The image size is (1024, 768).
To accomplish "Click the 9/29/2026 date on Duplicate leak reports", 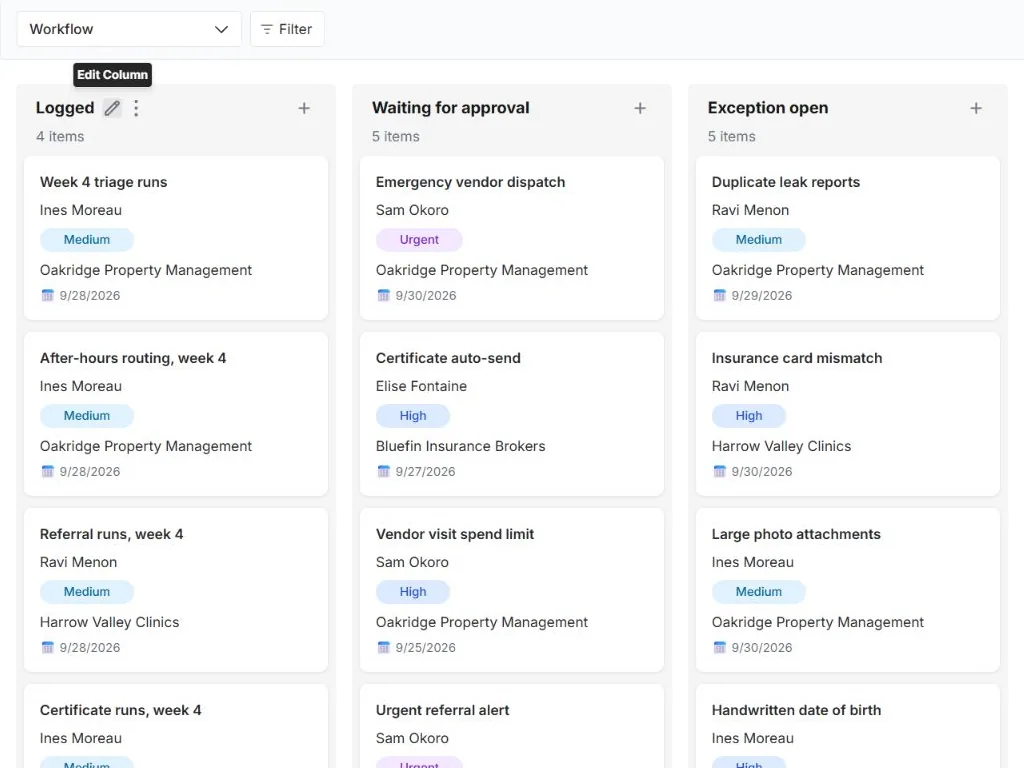I will pos(761,296).
